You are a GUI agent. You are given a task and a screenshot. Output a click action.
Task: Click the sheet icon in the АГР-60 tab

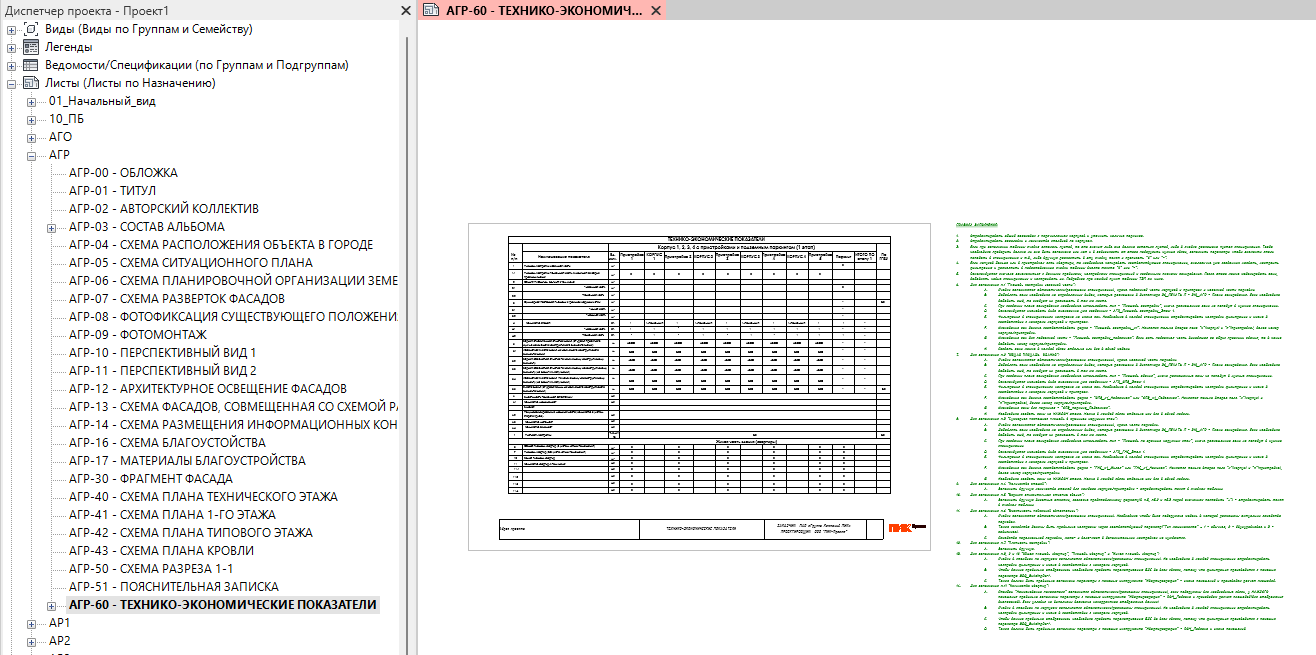(431, 10)
